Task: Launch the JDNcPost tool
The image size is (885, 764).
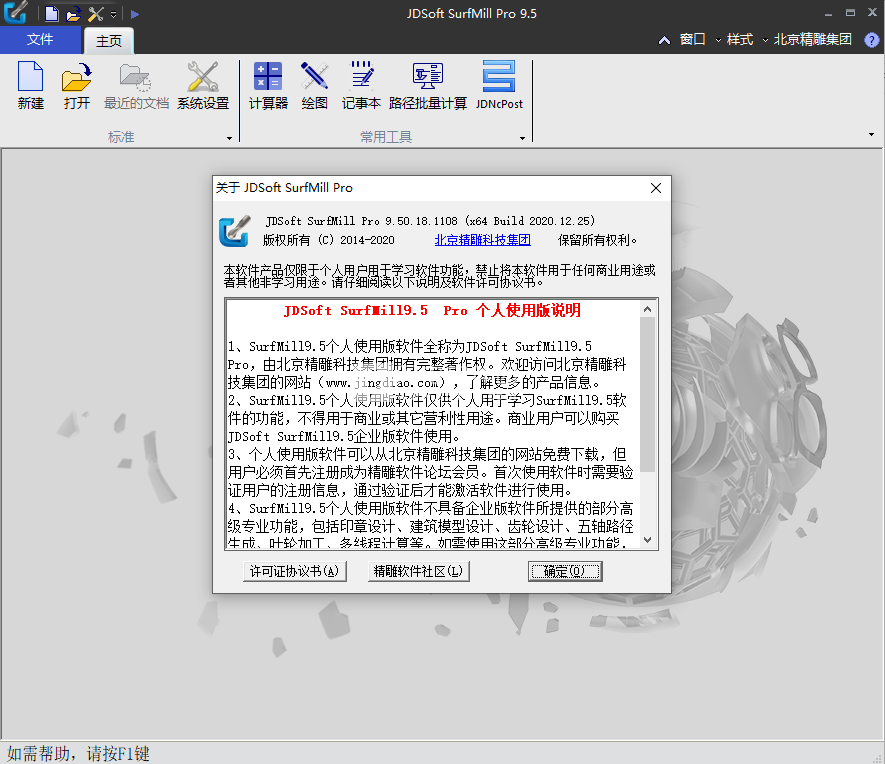Action: point(499,86)
